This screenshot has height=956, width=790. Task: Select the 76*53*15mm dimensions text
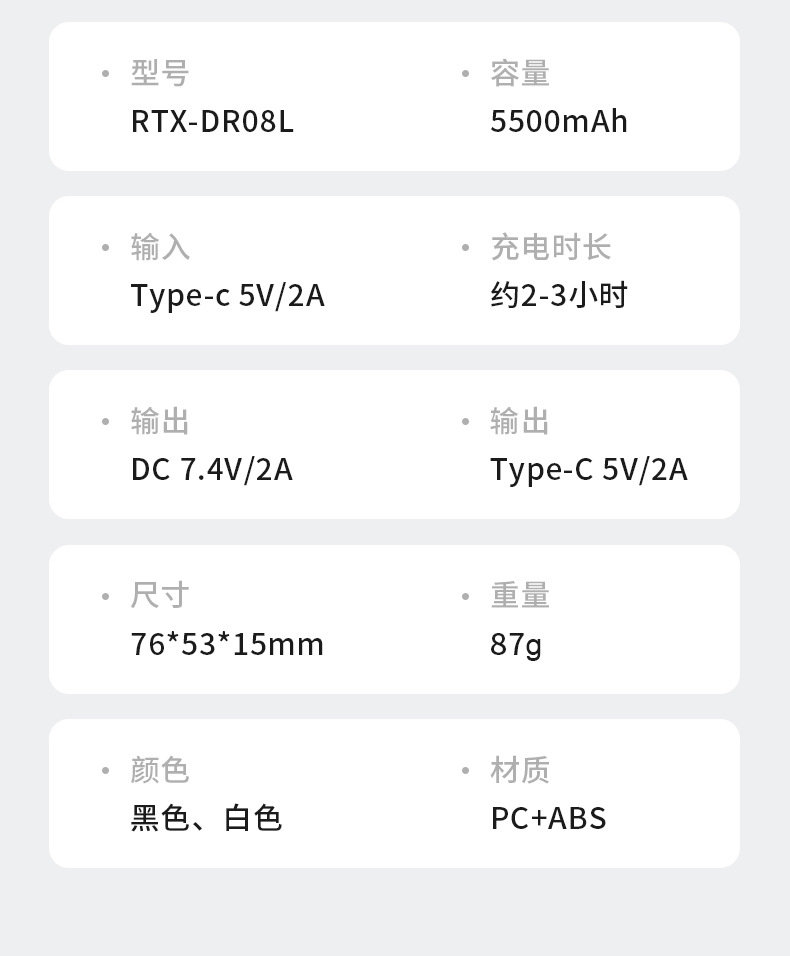pos(227,644)
